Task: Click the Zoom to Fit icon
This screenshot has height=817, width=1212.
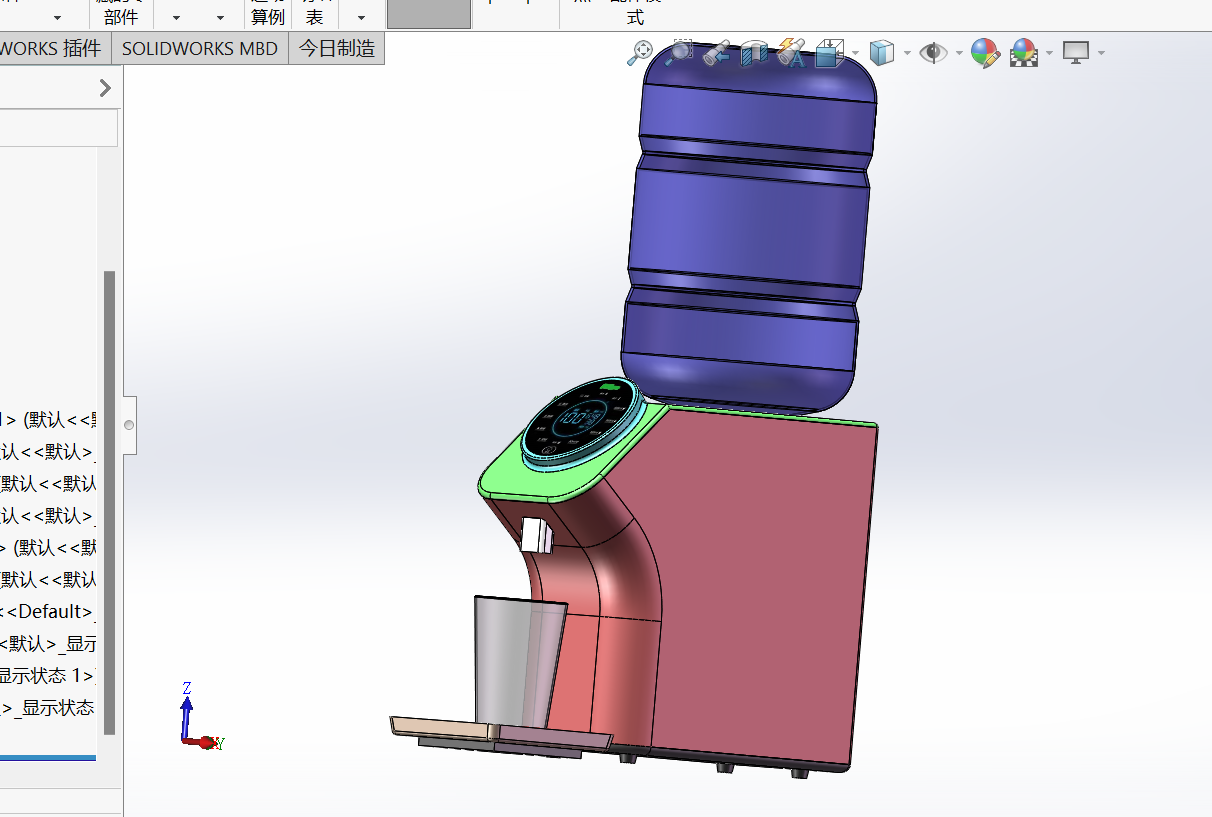Action: pyautogui.click(x=640, y=53)
